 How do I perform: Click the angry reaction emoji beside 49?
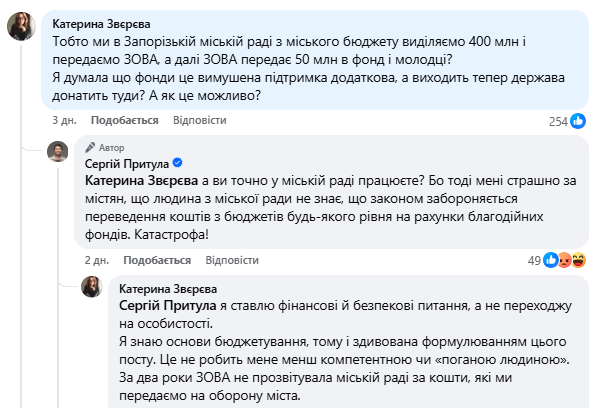pos(565,260)
